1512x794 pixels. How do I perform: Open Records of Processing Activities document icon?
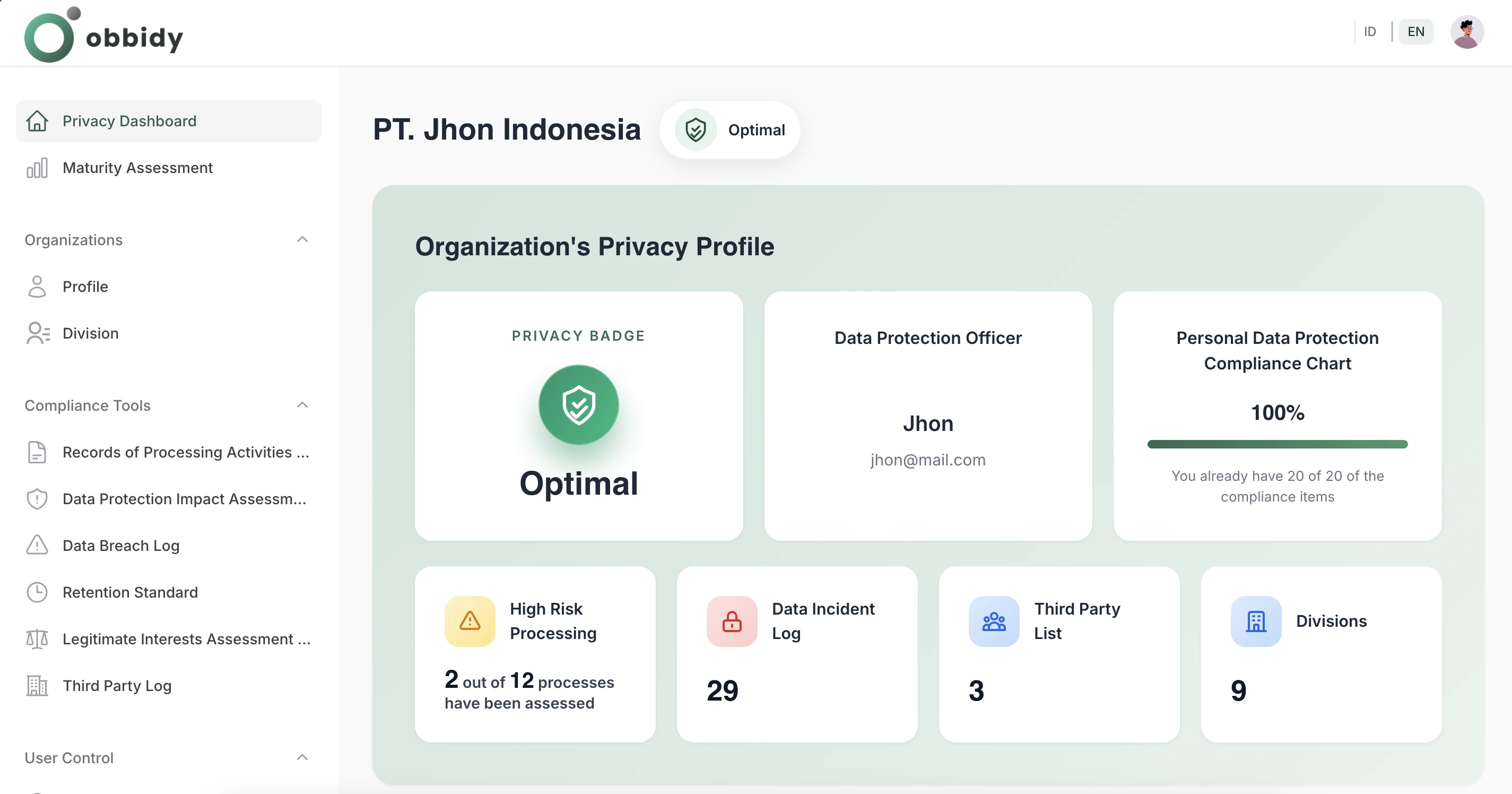(38, 452)
